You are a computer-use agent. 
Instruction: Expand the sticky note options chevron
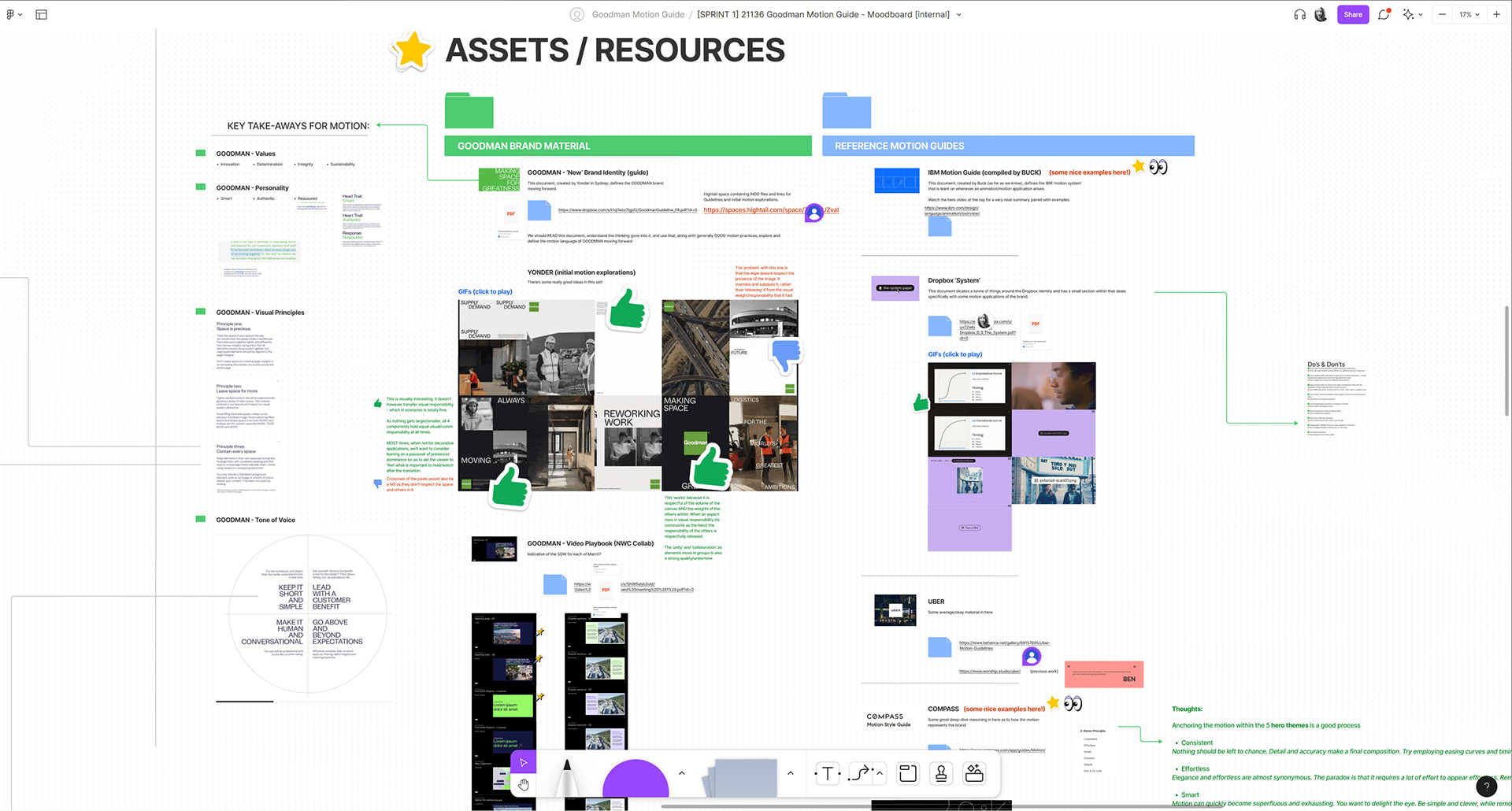point(791,773)
